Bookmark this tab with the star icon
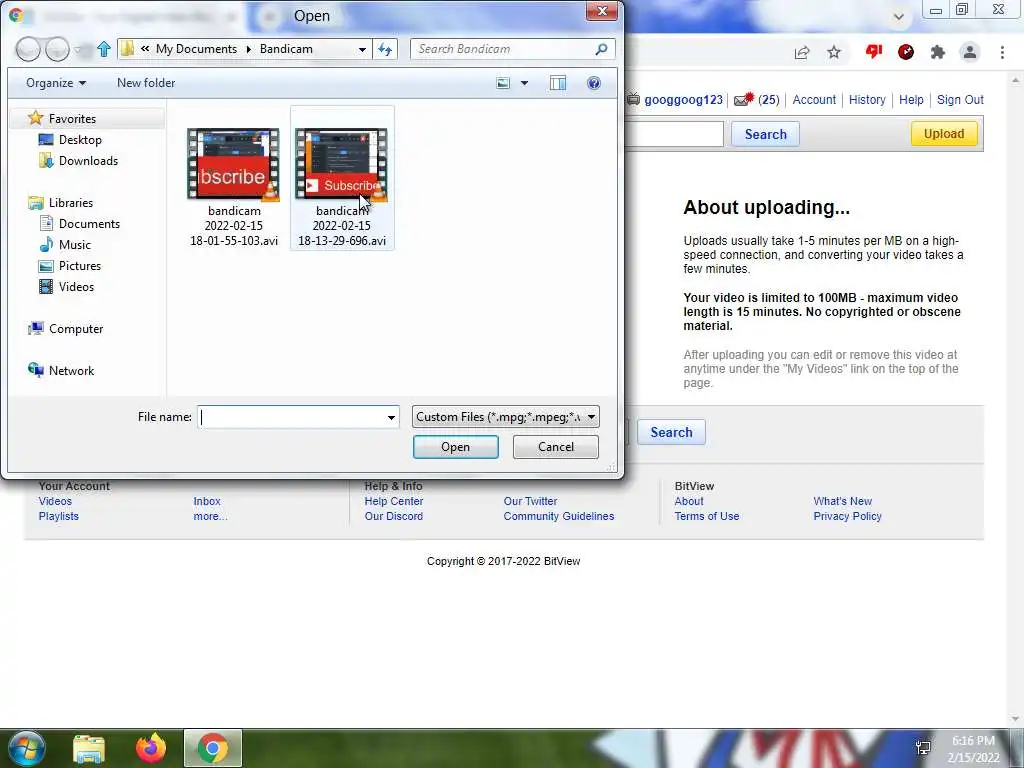The image size is (1024, 768). (x=834, y=52)
